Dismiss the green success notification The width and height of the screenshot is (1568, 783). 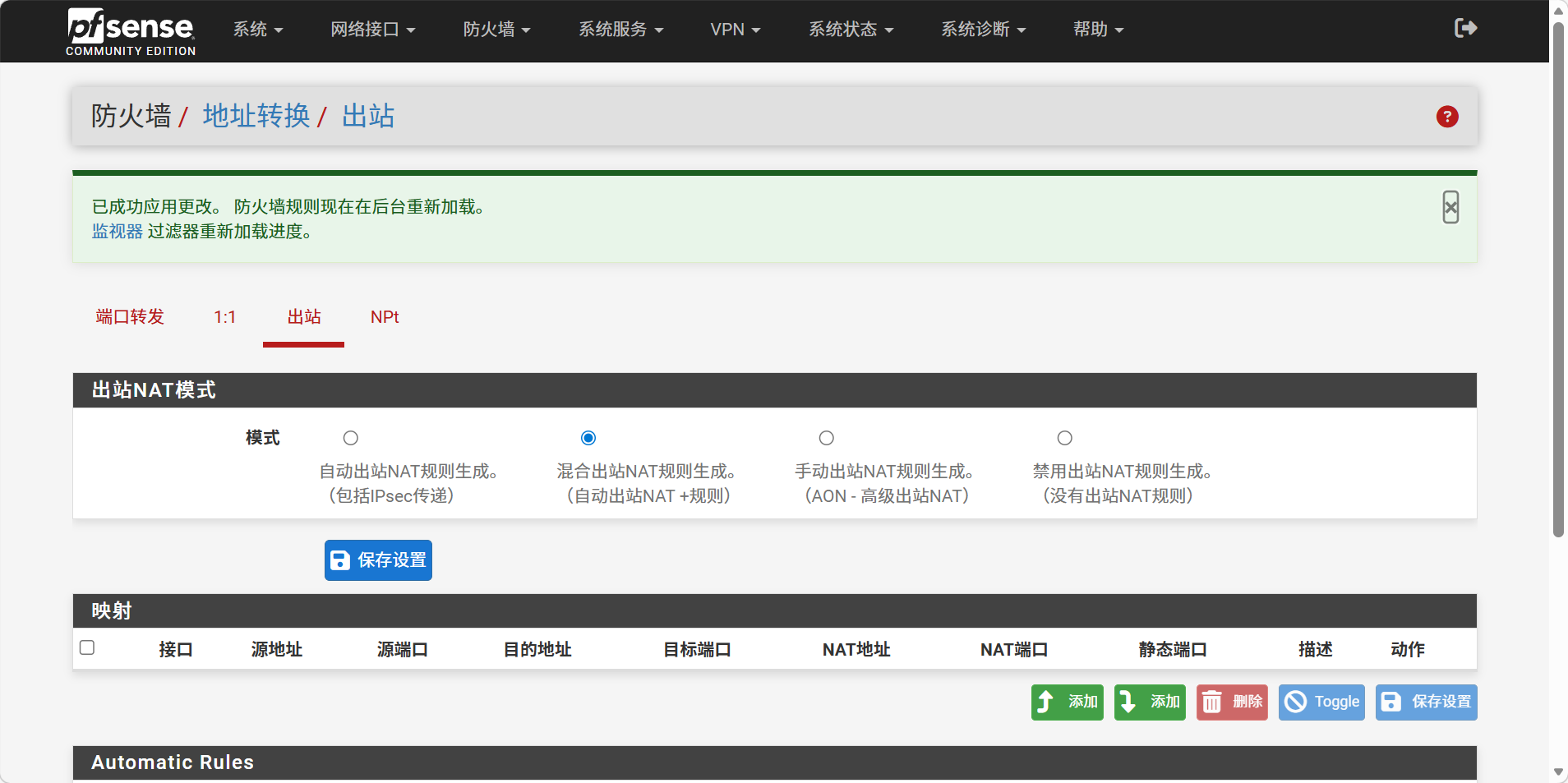coord(1450,208)
